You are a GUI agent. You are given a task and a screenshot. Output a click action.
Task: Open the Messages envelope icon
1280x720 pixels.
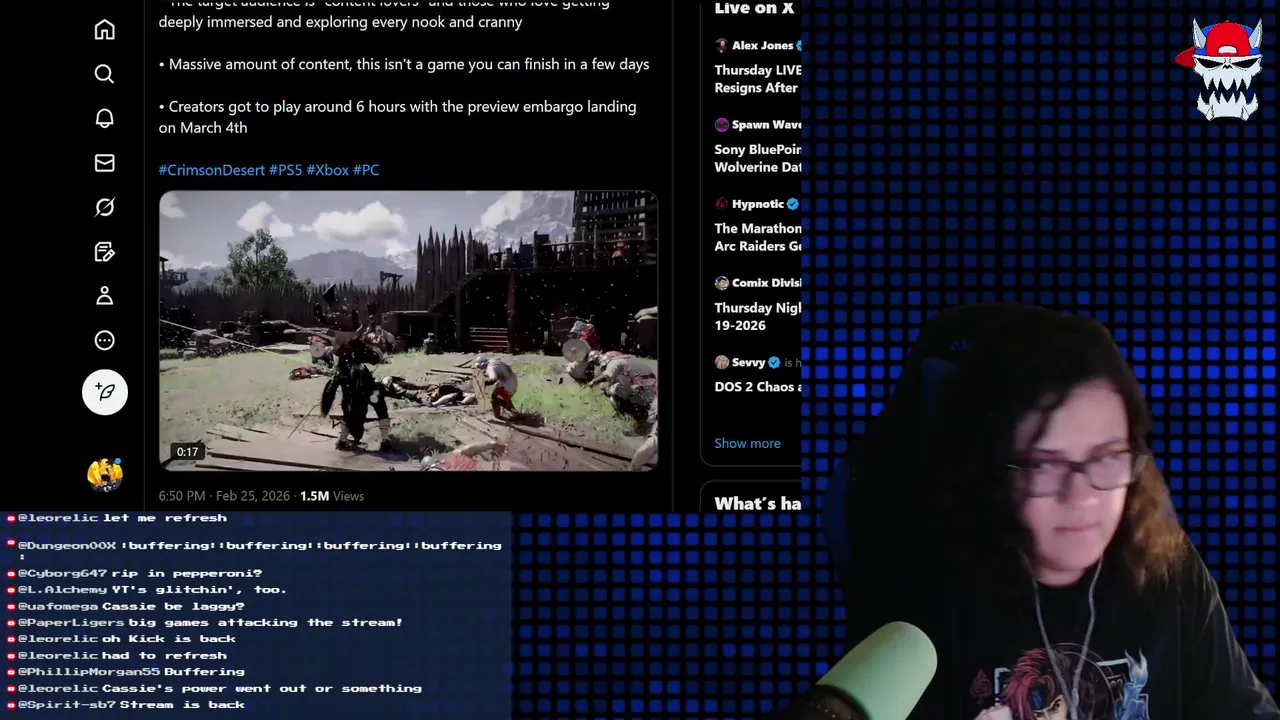(x=104, y=163)
